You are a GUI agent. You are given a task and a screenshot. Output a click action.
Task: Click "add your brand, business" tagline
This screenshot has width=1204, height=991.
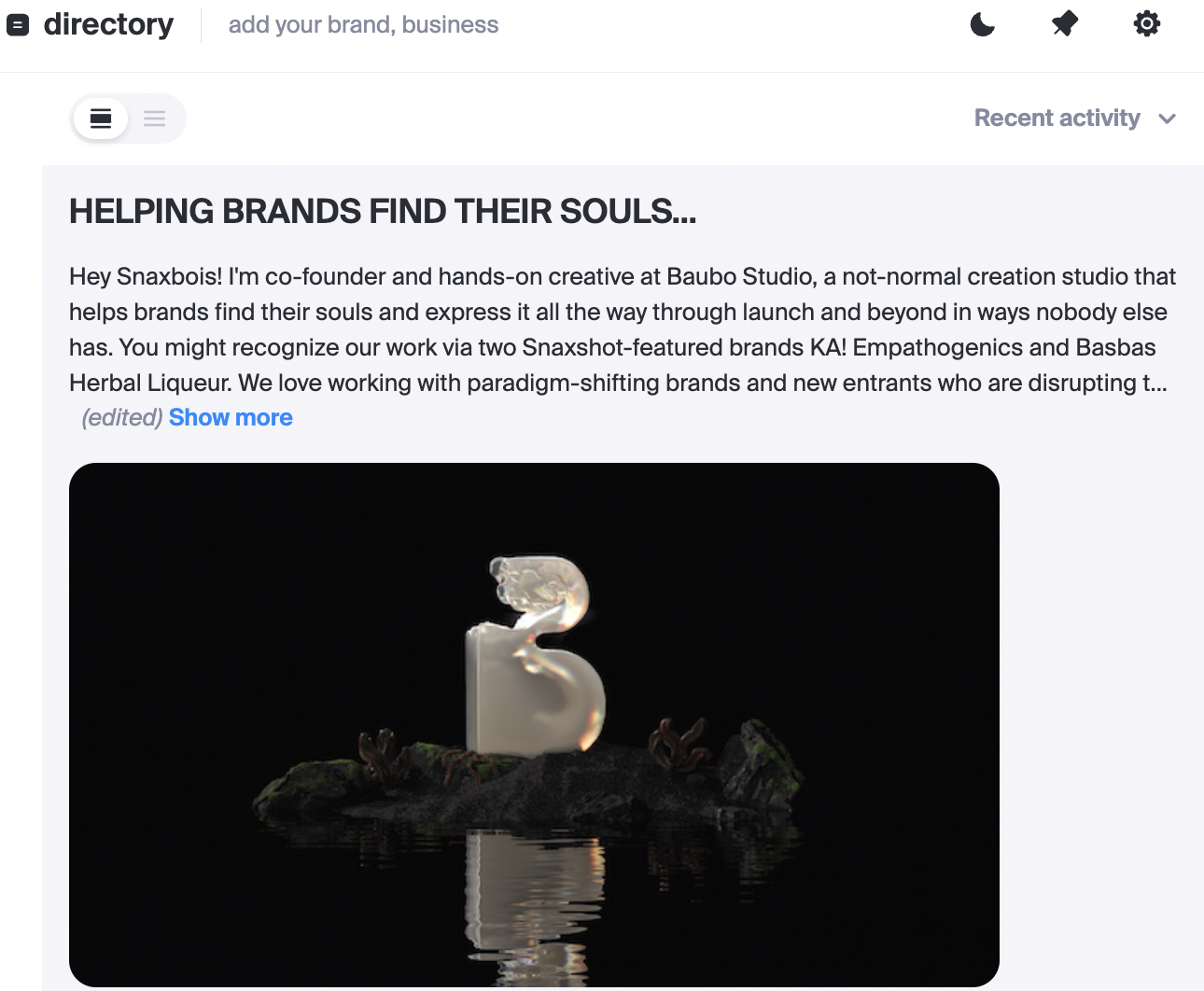tap(363, 25)
